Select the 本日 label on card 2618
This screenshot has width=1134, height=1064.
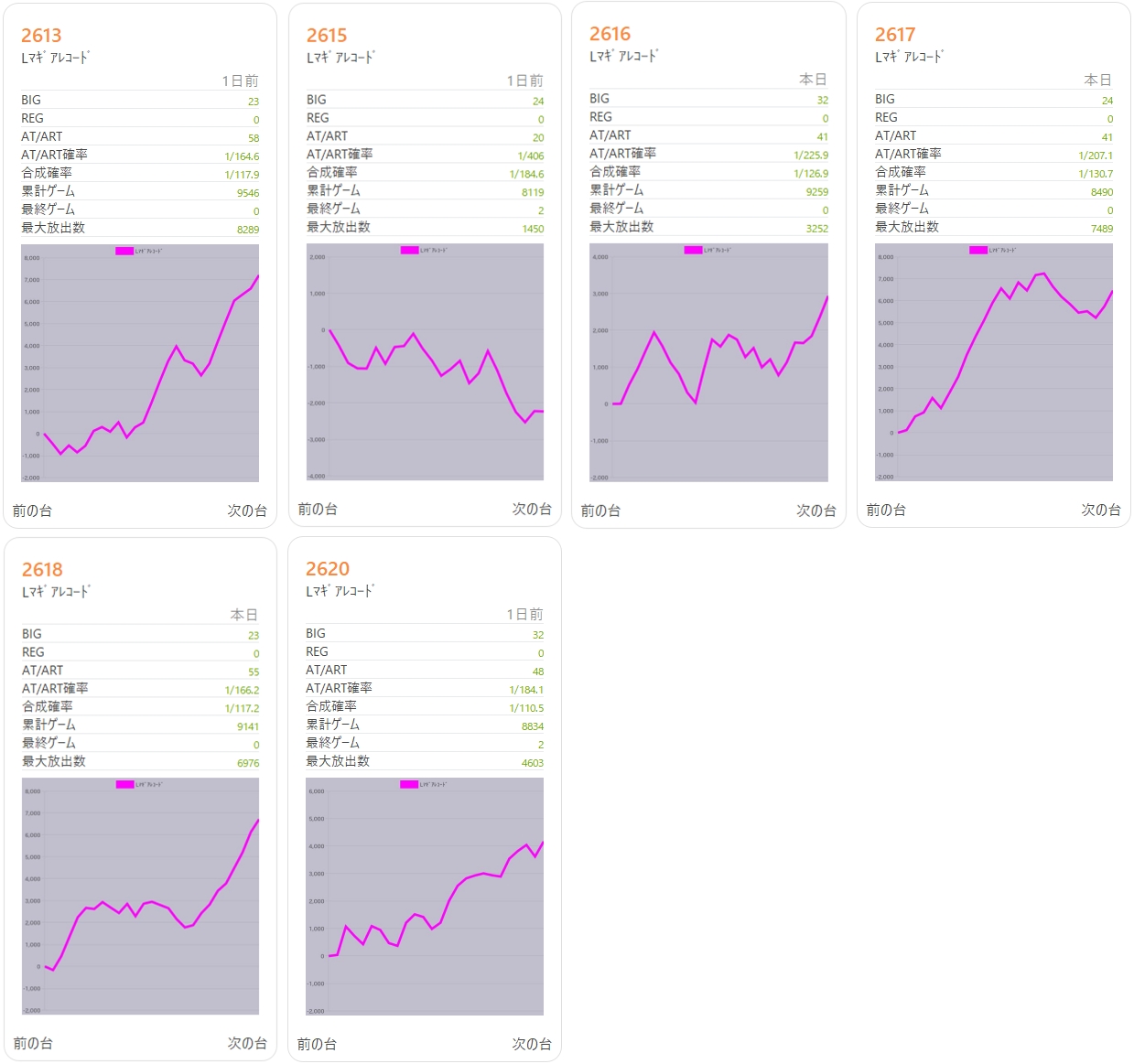pos(244,615)
